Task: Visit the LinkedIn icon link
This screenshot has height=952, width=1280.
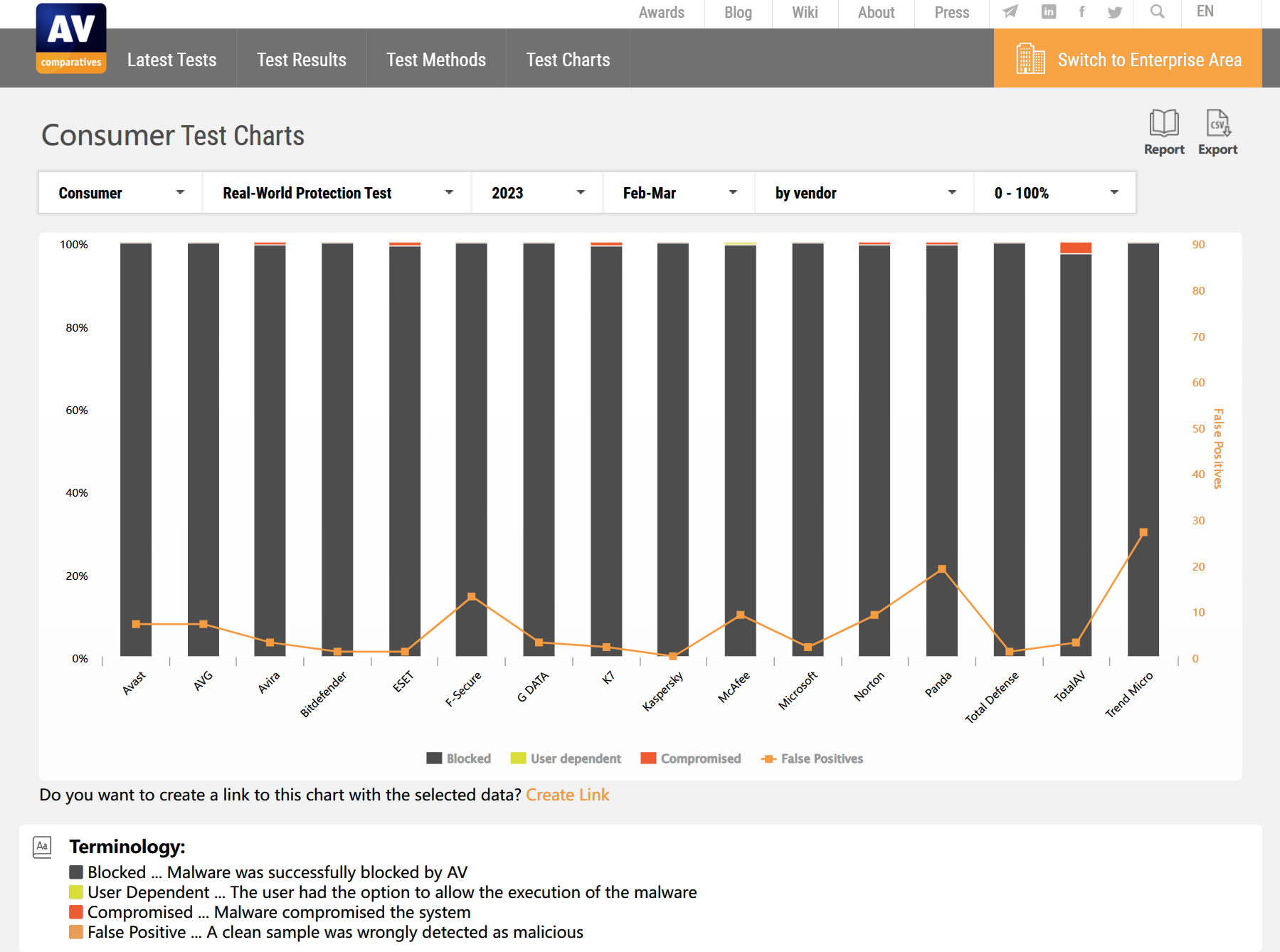Action: [1049, 11]
